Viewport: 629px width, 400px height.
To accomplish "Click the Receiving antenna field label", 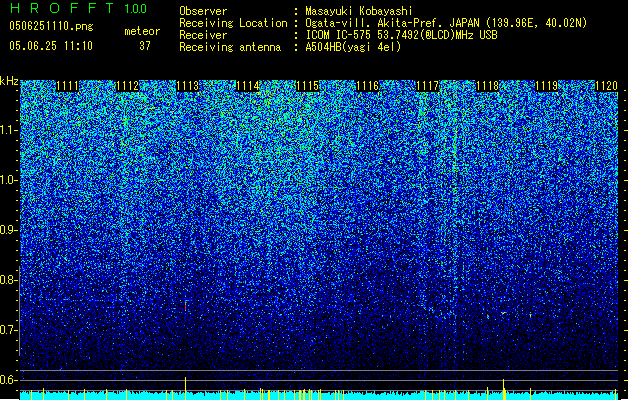I will coord(230,47).
